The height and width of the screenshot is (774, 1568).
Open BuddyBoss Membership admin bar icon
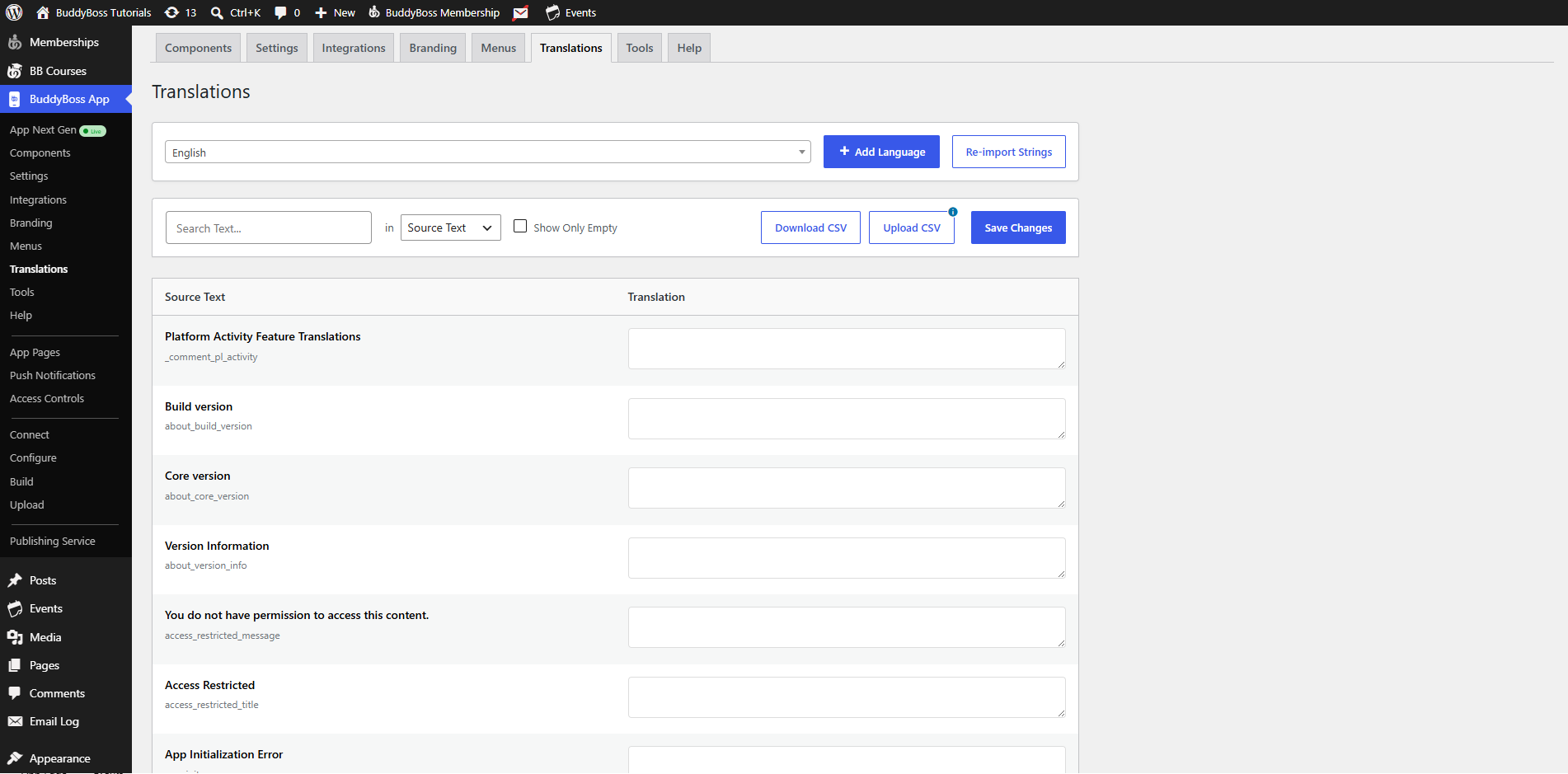[374, 12]
